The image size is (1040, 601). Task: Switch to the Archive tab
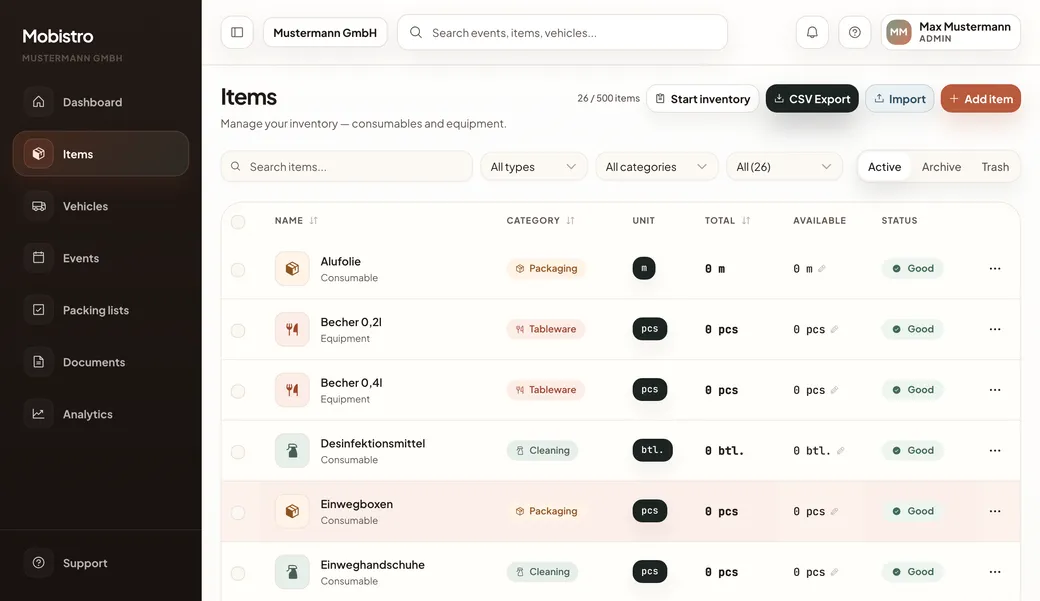tap(941, 167)
